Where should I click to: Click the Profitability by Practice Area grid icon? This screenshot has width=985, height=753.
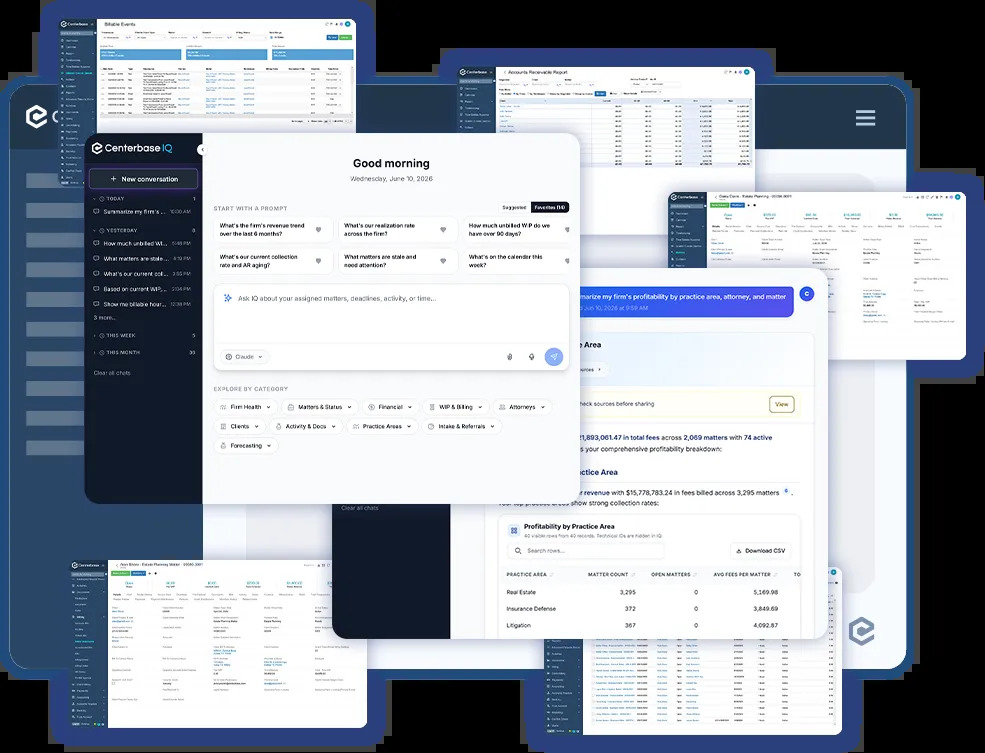pyautogui.click(x=514, y=531)
